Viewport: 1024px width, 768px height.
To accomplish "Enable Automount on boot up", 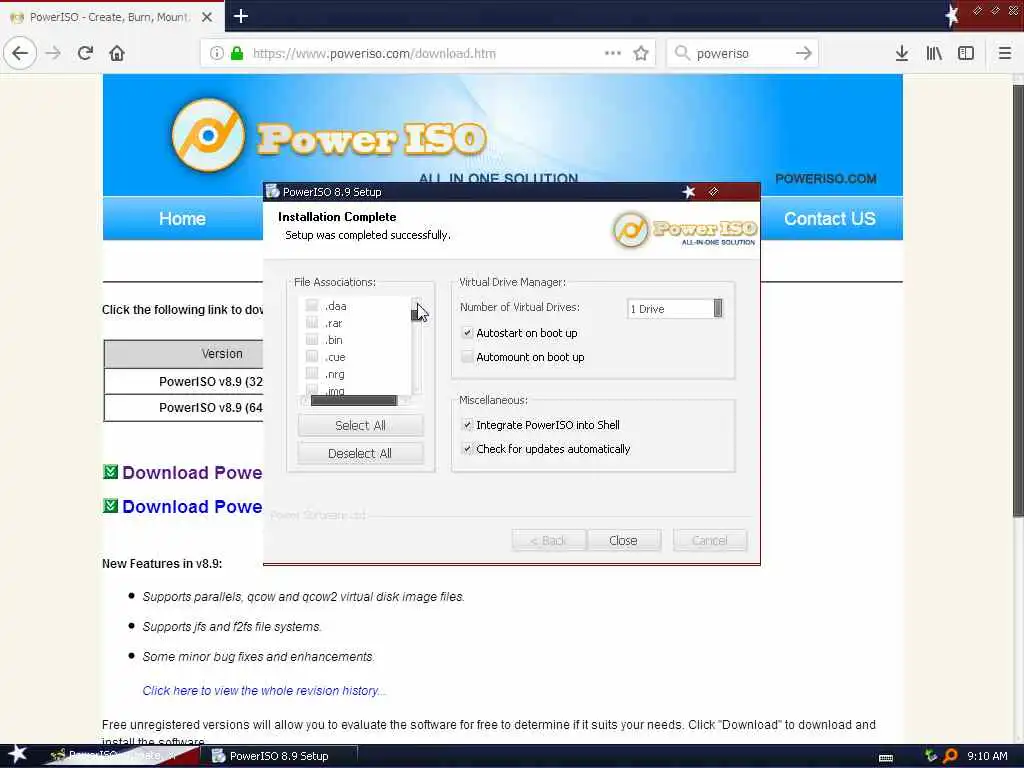I will click(467, 357).
